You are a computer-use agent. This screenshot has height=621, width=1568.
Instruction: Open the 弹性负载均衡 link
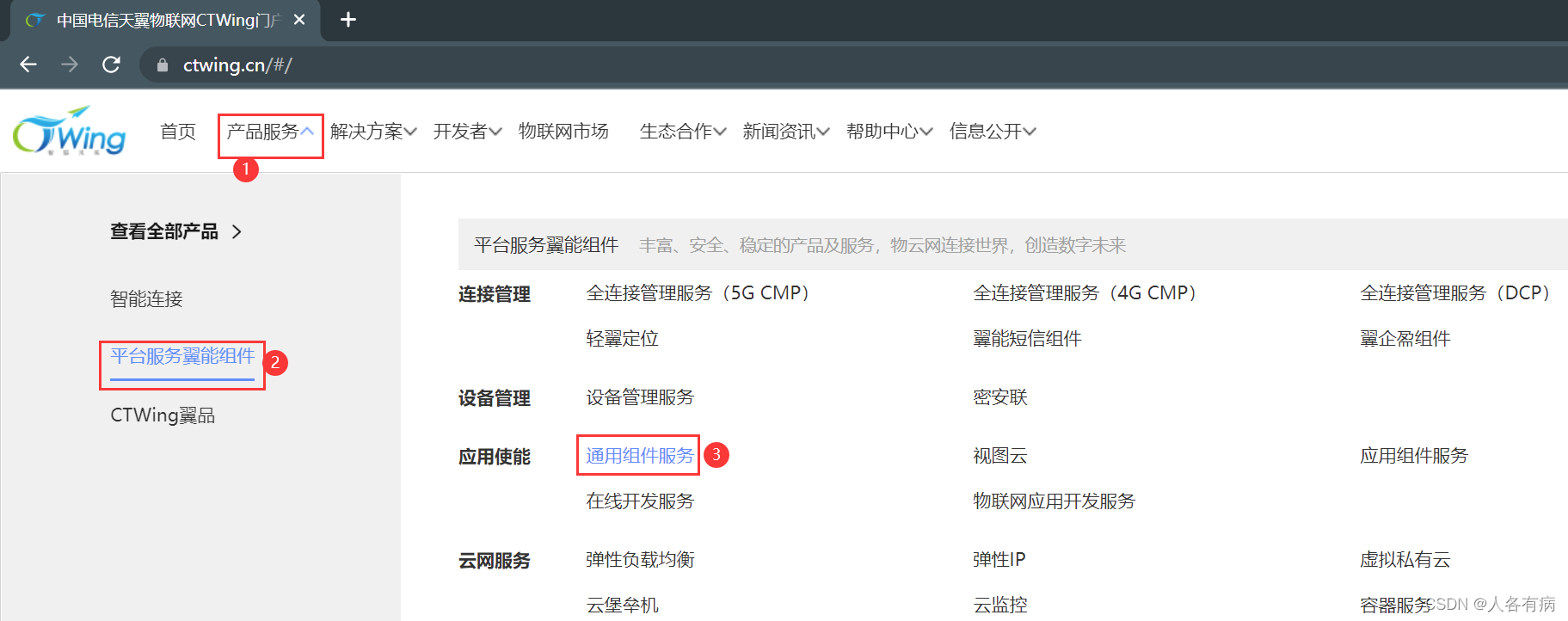click(640, 560)
